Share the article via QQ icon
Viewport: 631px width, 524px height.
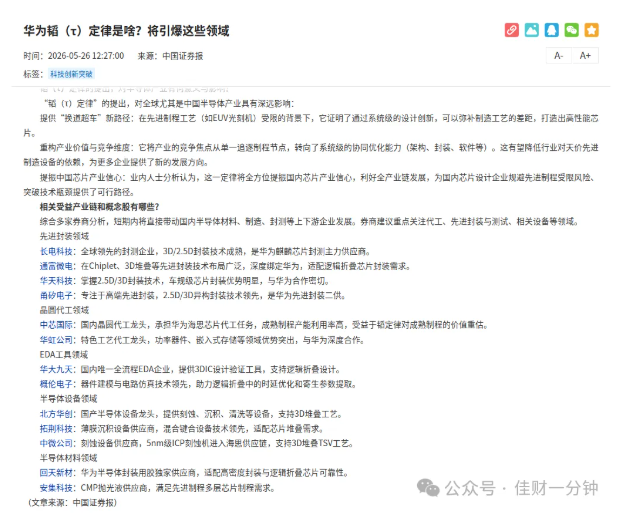coord(552,30)
